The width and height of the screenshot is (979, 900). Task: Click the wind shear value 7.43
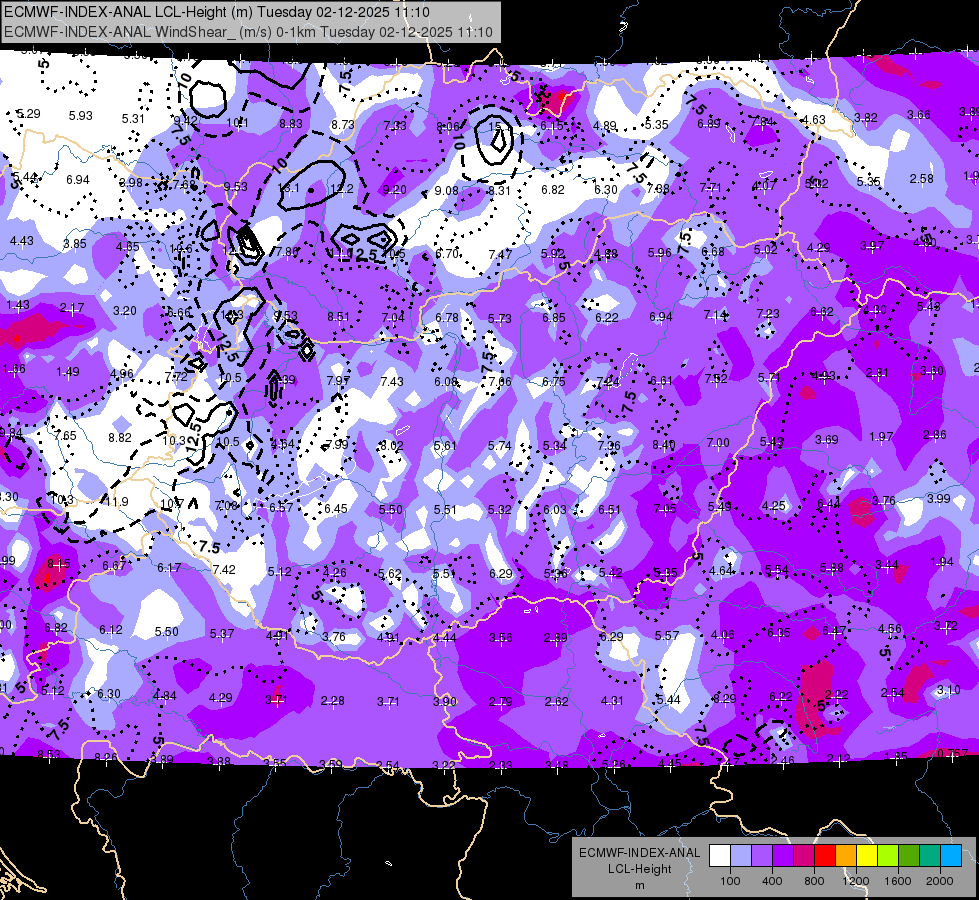pos(392,381)
